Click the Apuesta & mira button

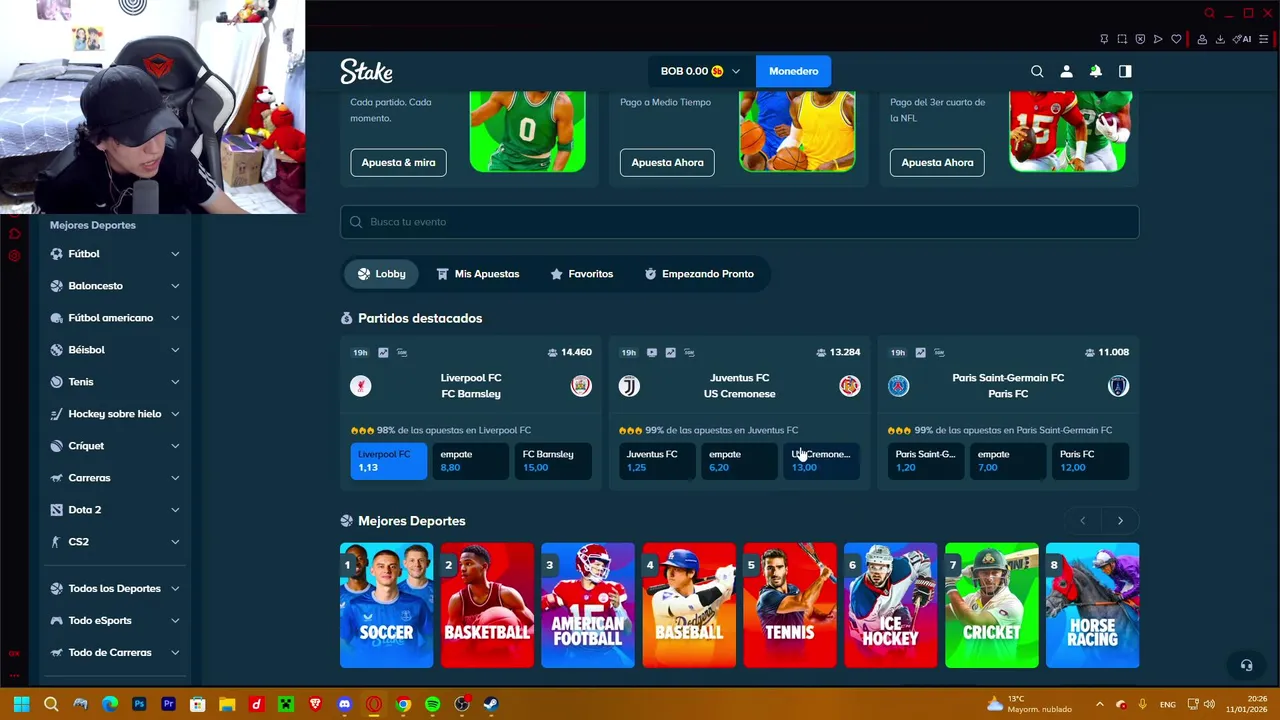point(398,162)
